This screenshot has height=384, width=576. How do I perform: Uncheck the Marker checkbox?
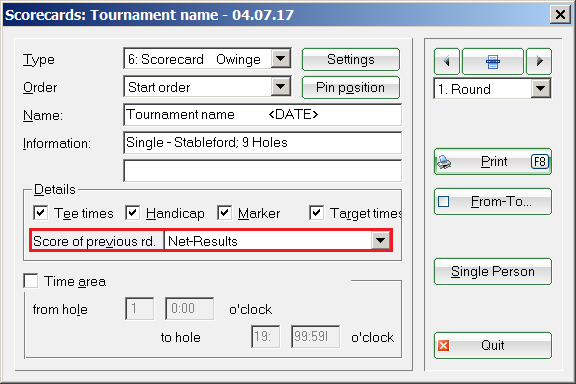click(x=224, y=213)
